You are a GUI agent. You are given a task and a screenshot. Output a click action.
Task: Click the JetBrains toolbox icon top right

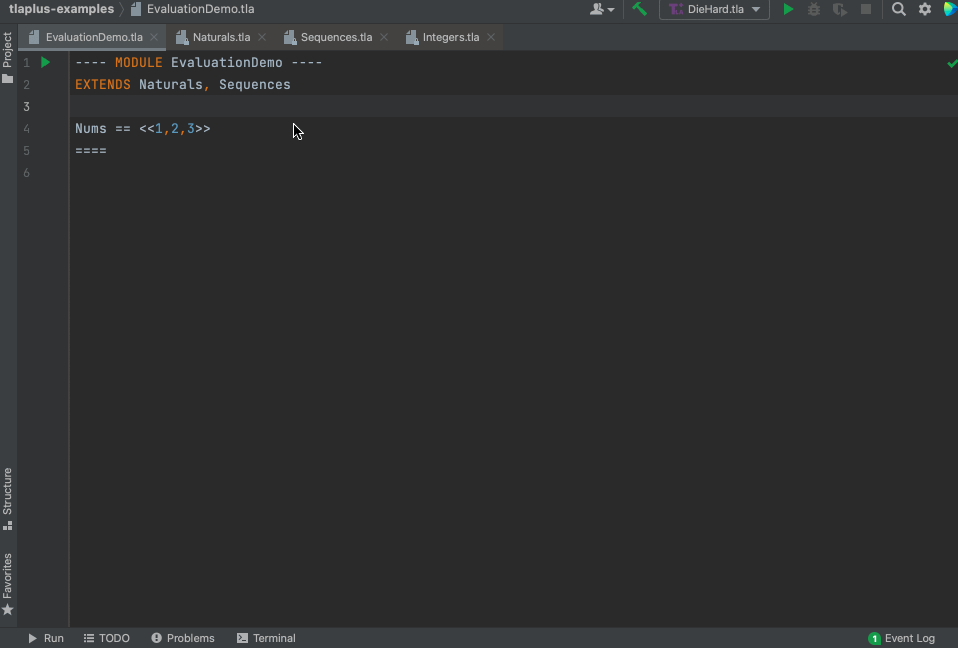click(951, 9)
